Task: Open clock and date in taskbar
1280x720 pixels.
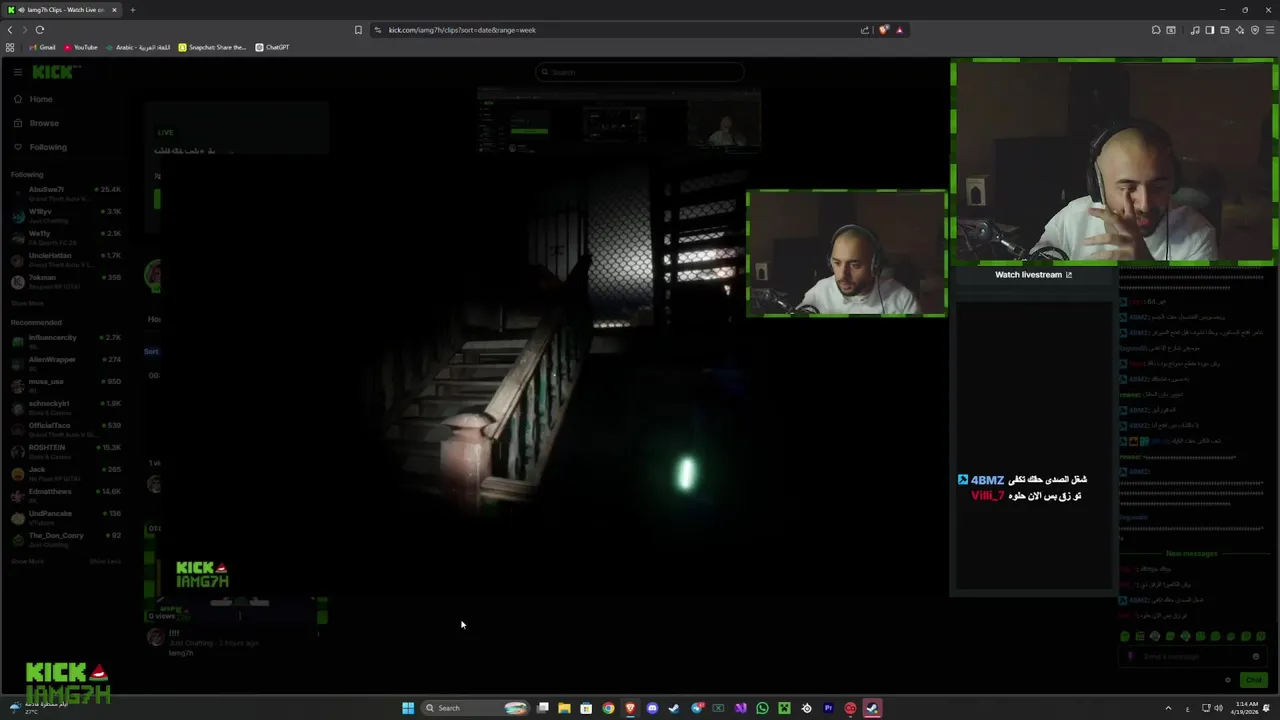Action: tap(1244, 708)
